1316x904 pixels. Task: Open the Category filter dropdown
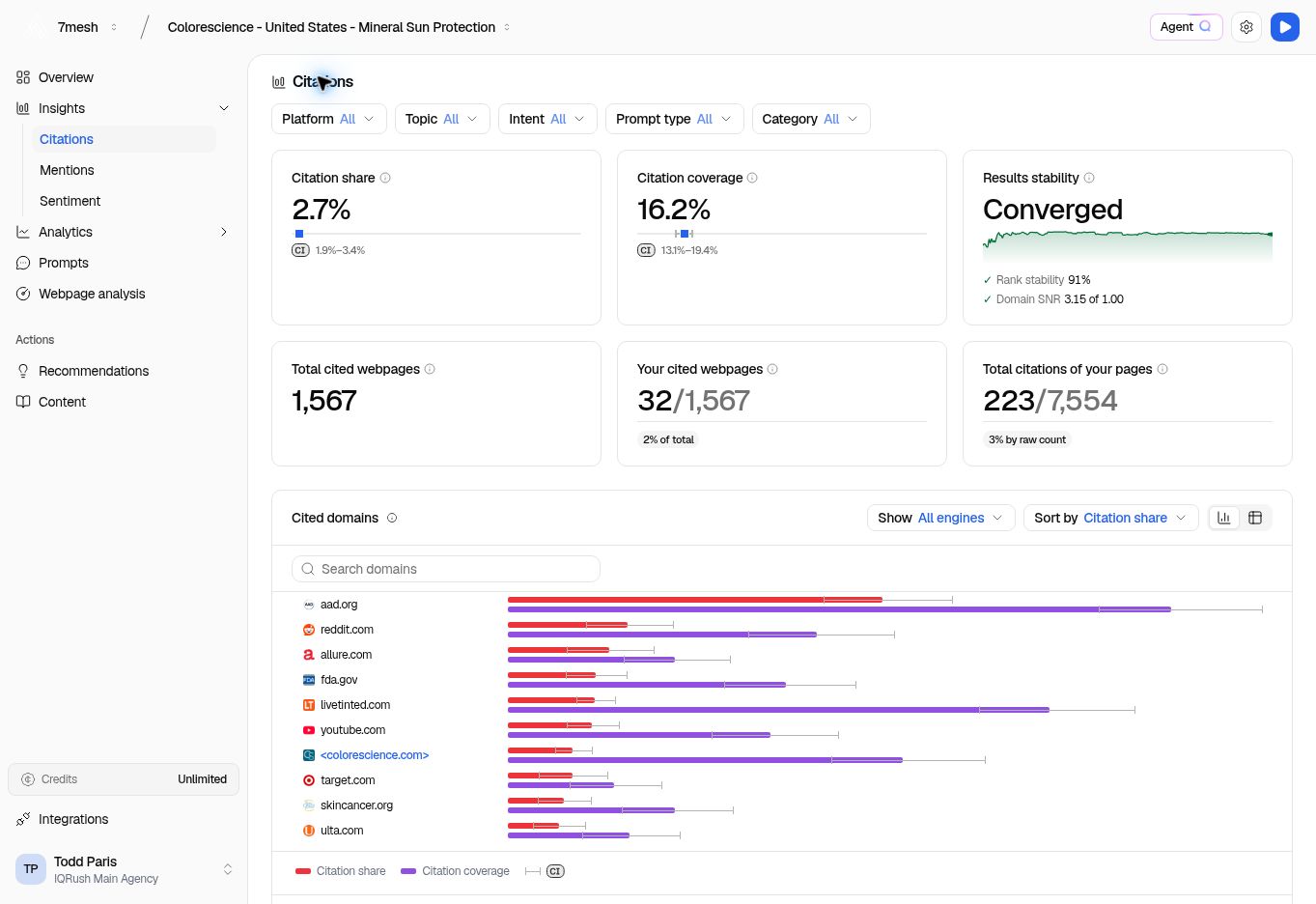[x=811, y=119]
